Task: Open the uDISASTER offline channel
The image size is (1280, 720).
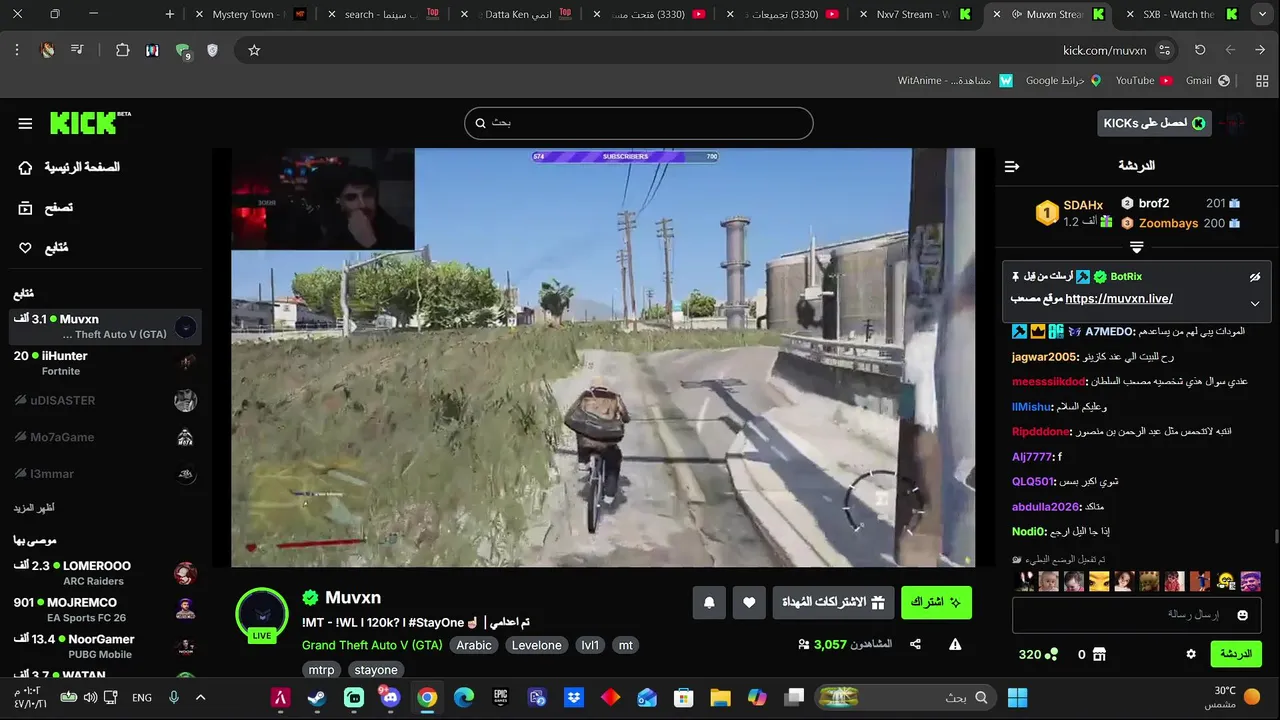Action: 105,400
